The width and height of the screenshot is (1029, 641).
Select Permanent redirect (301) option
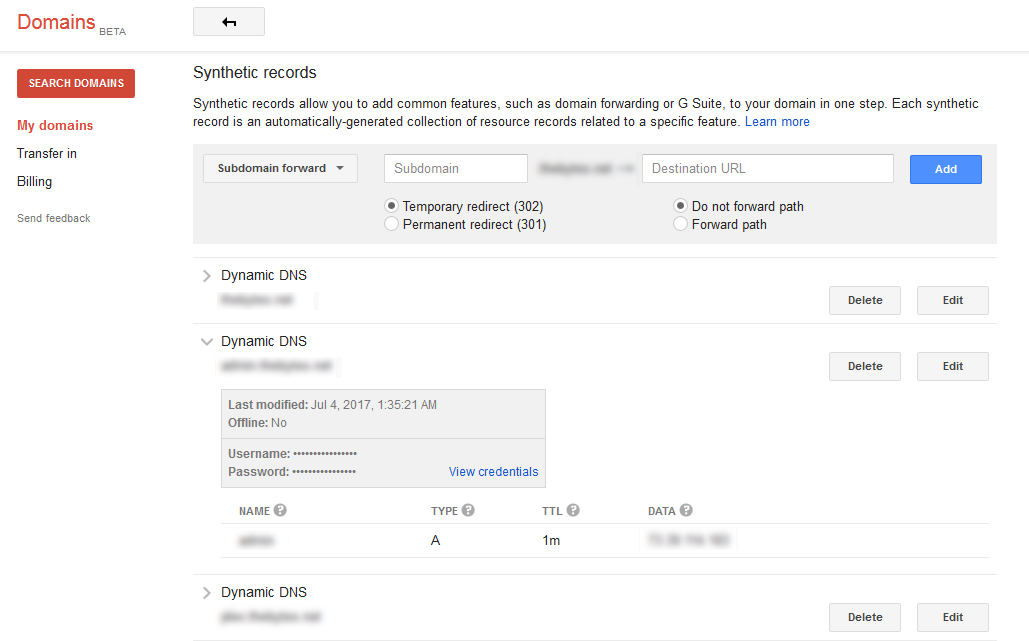click(391, 224)
